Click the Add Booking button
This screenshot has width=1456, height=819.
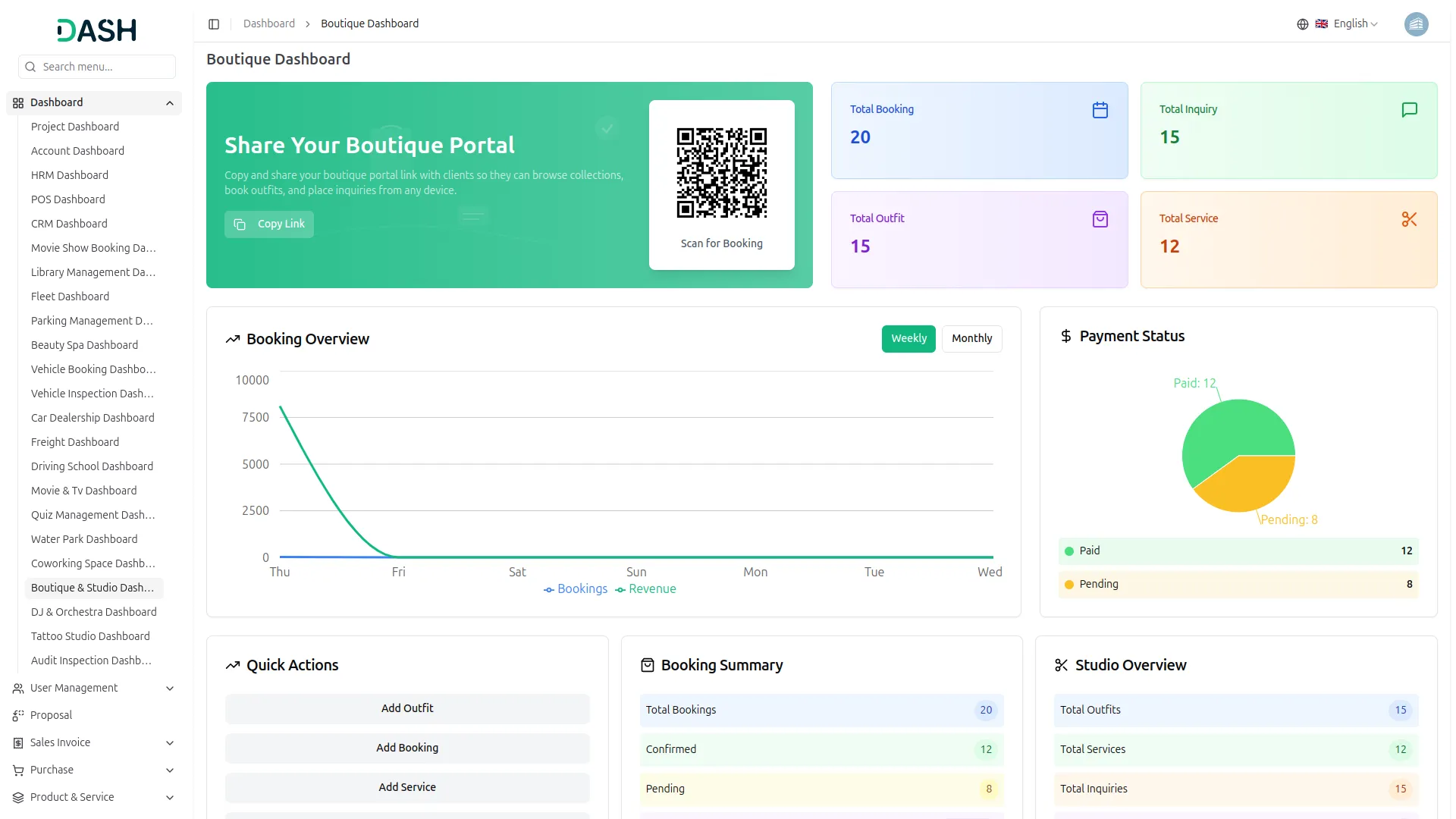tap(407, 748)
